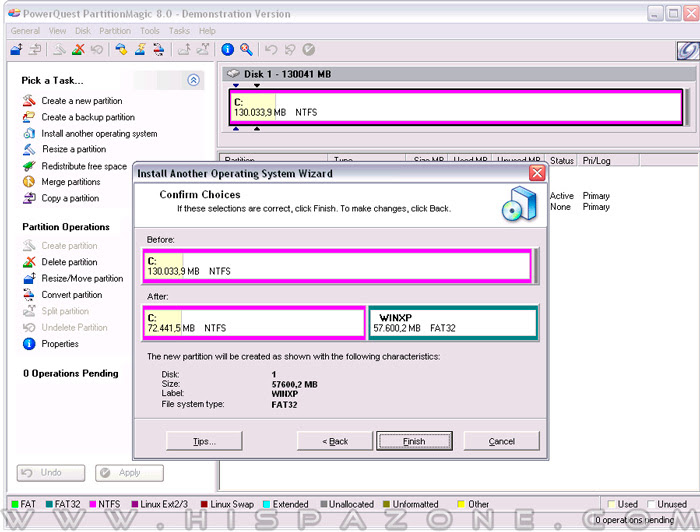Screen dimensions: 700x532
Task: Click the Disk 1 drive icon in header
Action: tap(233, 74)
